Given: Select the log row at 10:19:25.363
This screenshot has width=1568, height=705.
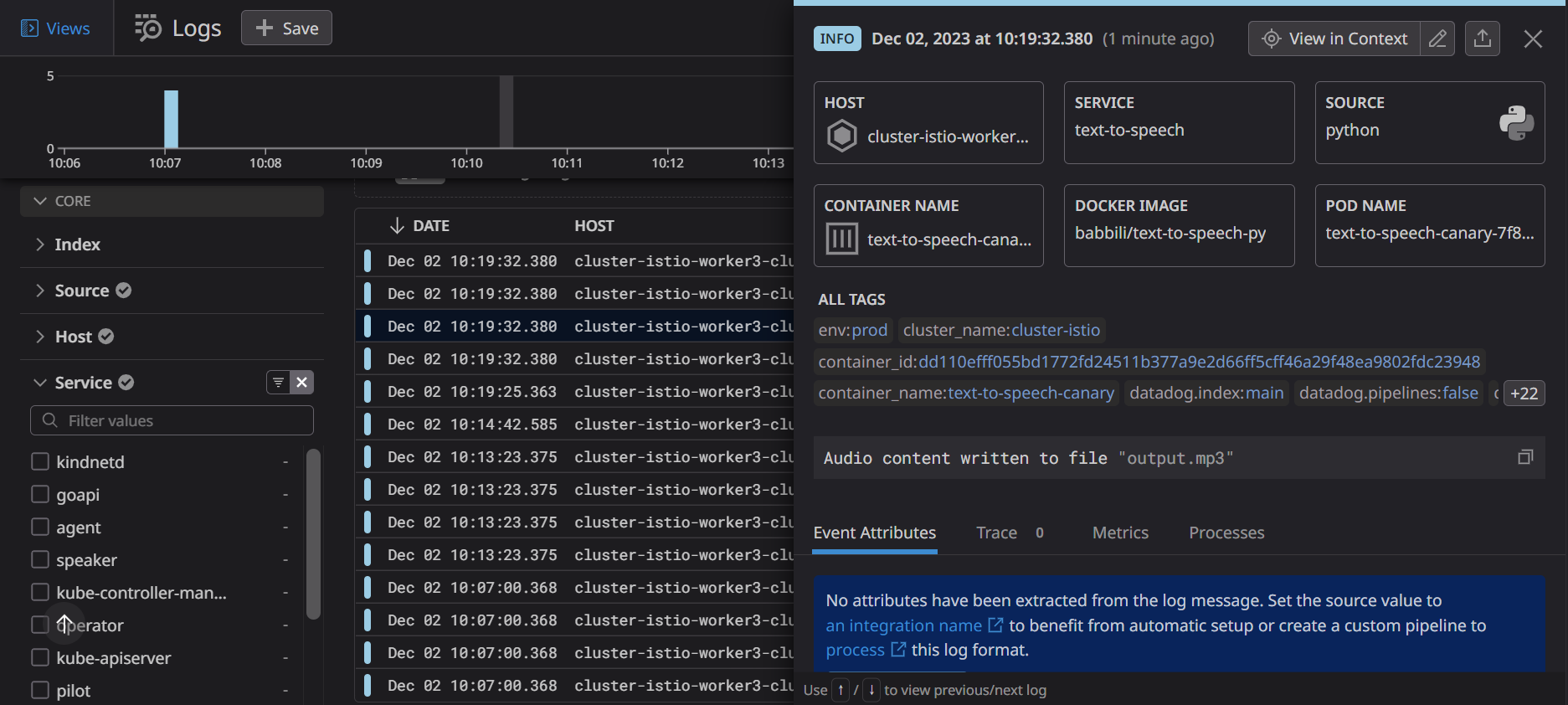Looking at the screenshot, I should [574, 392].
